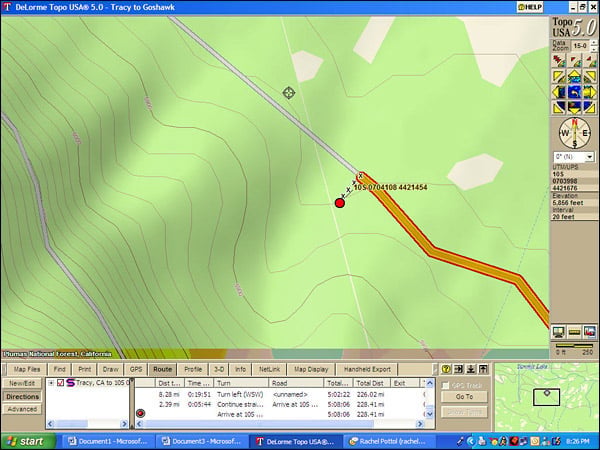
Task: Open the Windows start button
Action: 27,441
